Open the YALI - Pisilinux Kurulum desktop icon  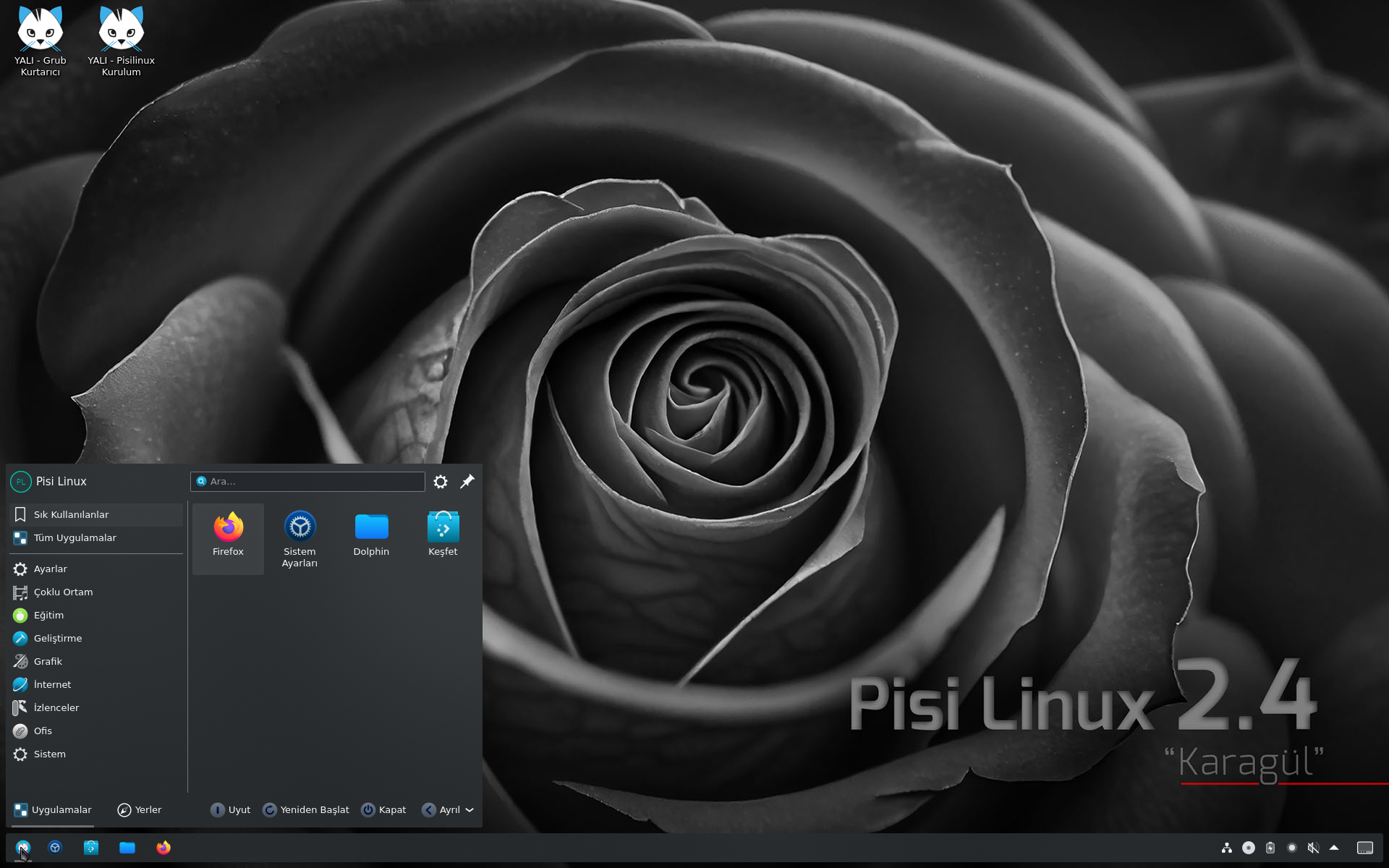pos(122,41)
